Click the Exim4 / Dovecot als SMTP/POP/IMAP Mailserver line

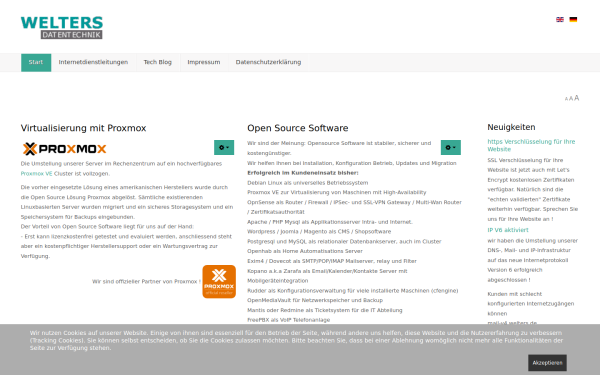(332, 261)
